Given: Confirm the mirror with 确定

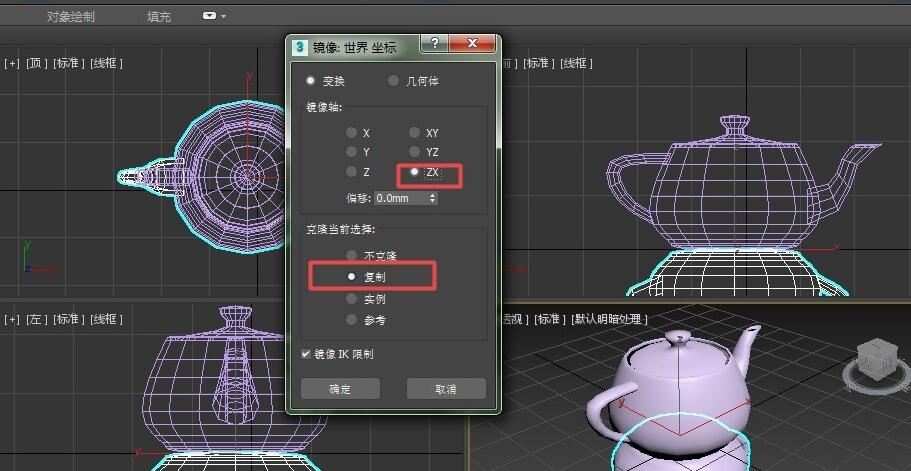Looking at the screenshot, I should [x=340, y=389].
